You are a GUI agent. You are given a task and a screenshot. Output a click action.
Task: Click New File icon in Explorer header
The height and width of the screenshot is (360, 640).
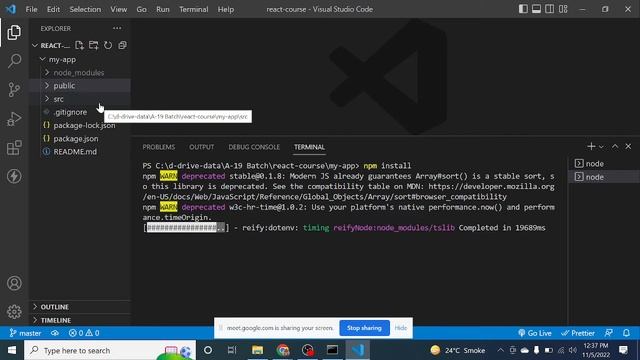79,45
